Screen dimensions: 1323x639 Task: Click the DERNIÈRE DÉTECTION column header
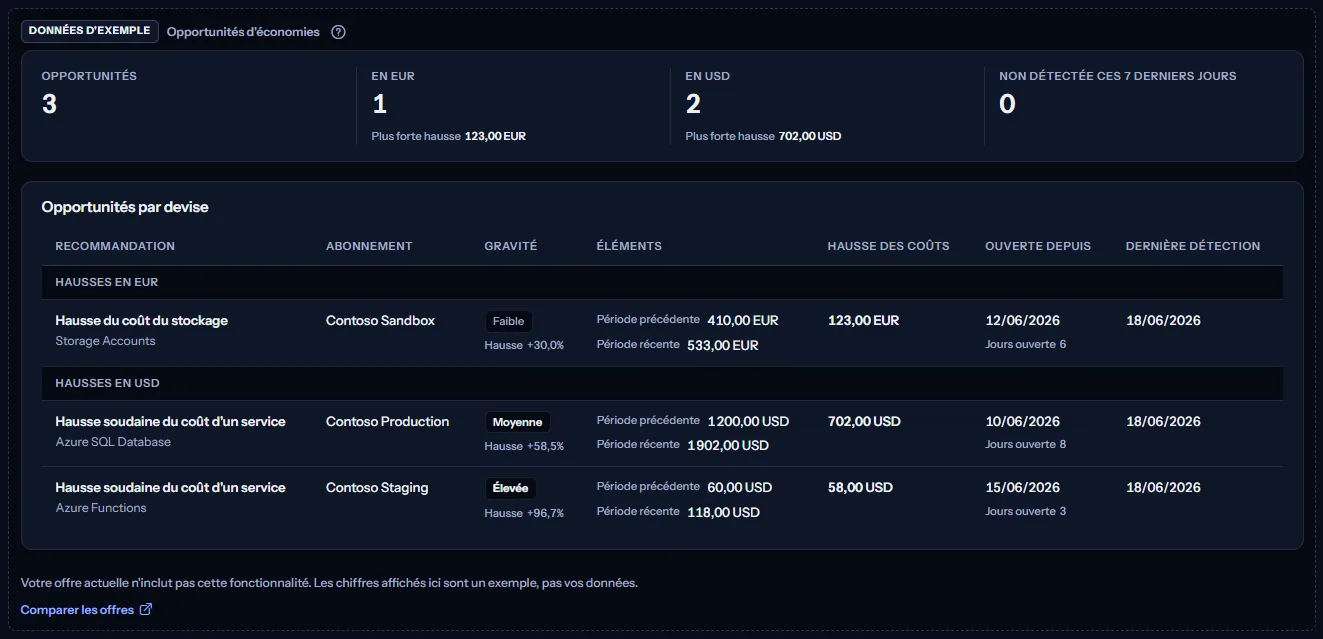pos(1193,246)
